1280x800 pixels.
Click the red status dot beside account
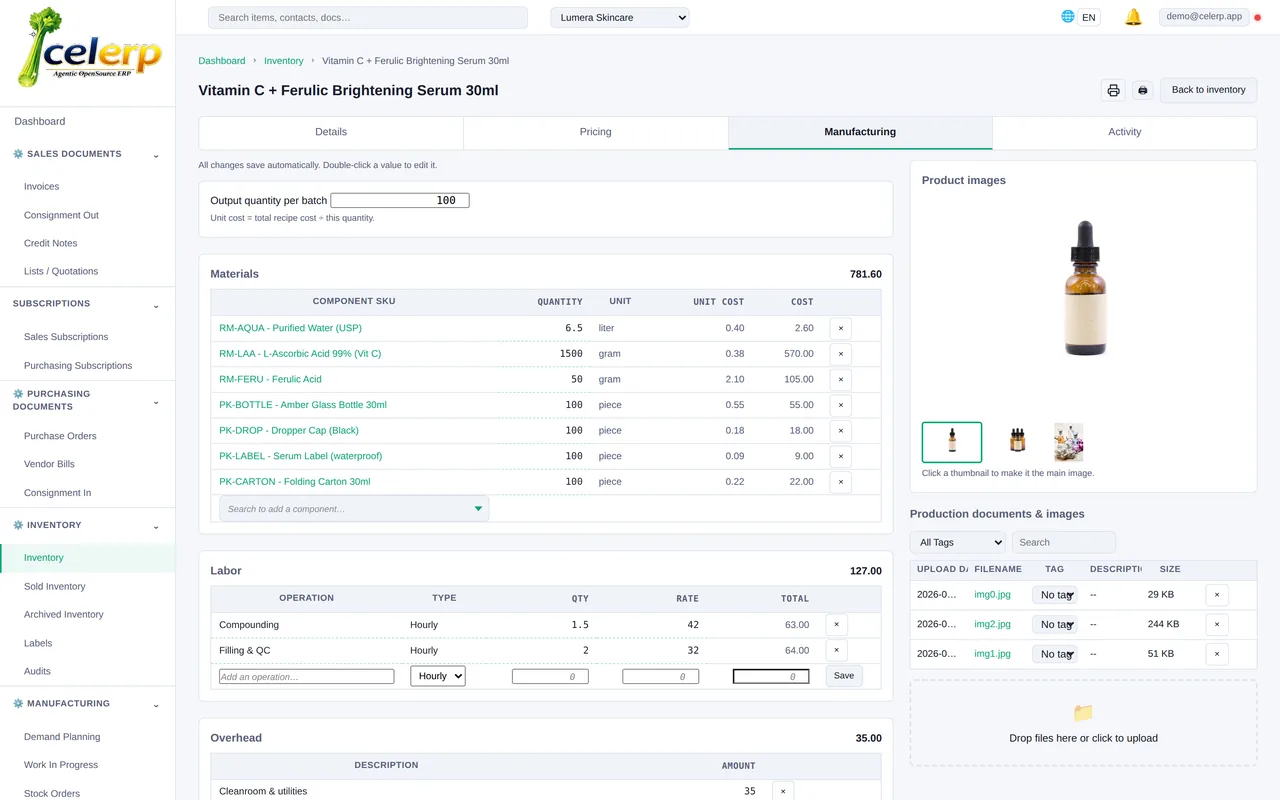click(1258, 18)
